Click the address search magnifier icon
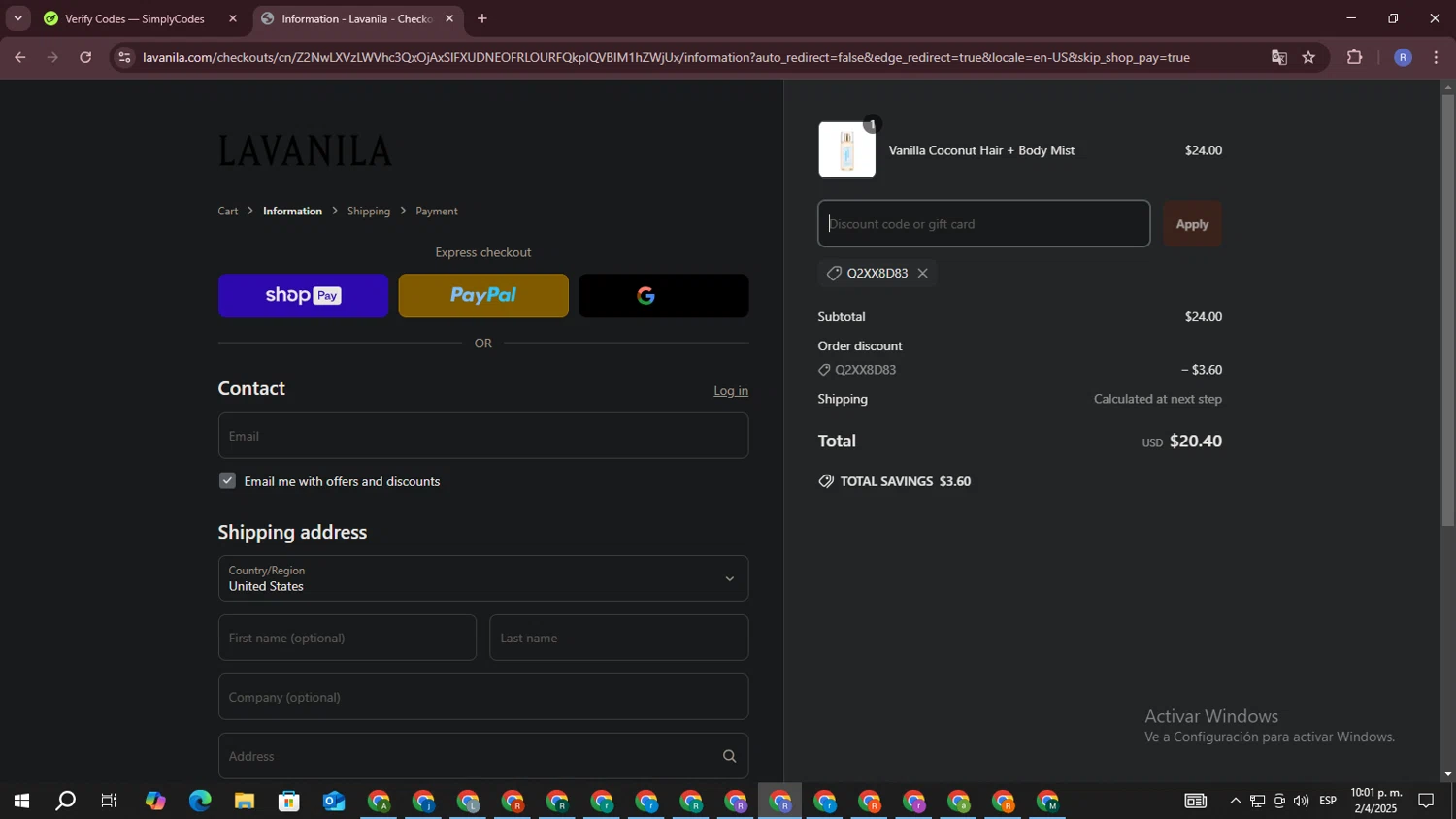Image resolution: width=1456 pixels, height=819 pixels. (x=729, y=756)
